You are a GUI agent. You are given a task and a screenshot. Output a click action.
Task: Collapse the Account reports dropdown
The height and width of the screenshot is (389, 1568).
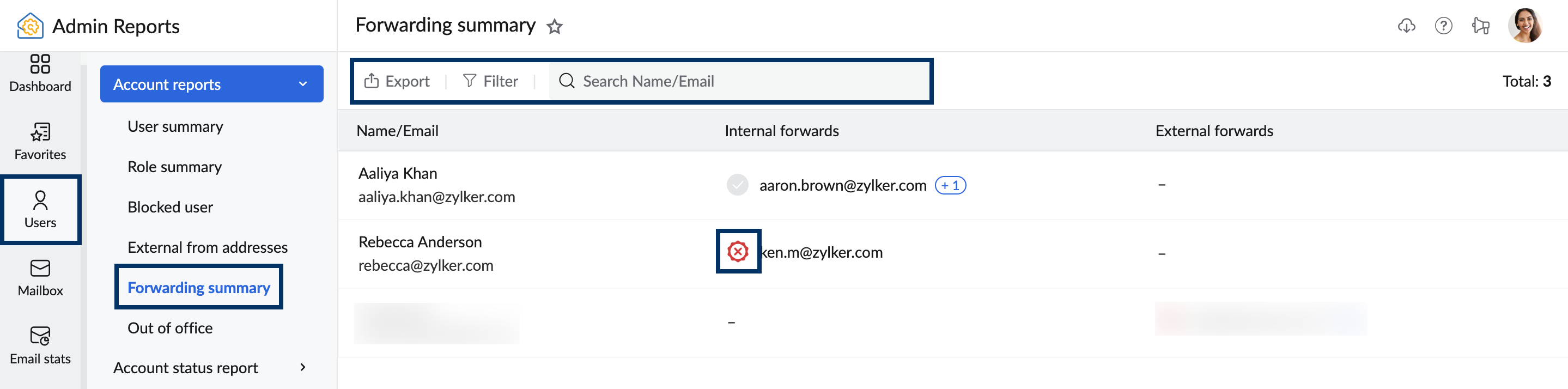(x=302, y=84)
